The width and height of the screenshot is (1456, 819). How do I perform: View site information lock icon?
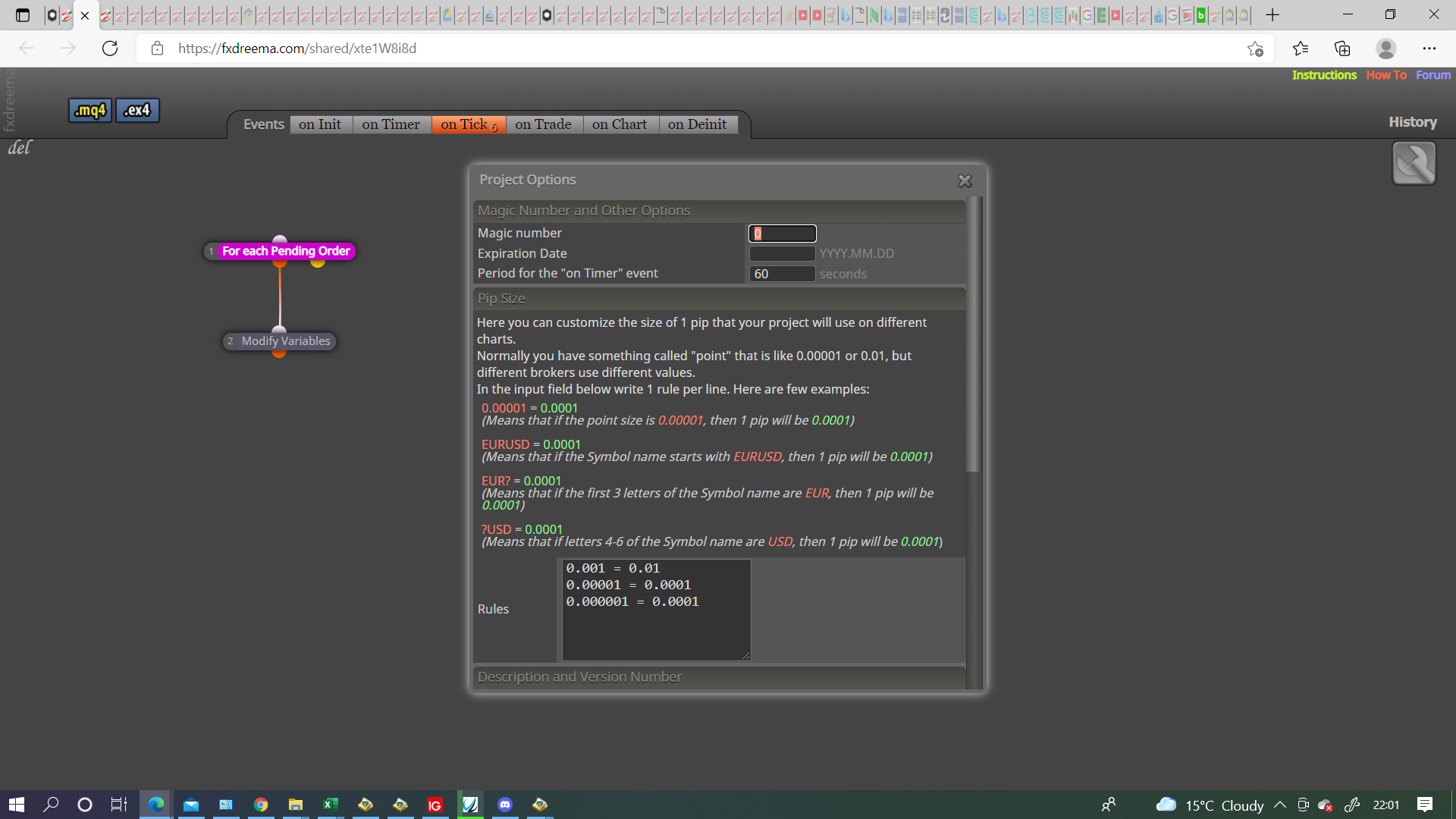click(x=157, y=49)
